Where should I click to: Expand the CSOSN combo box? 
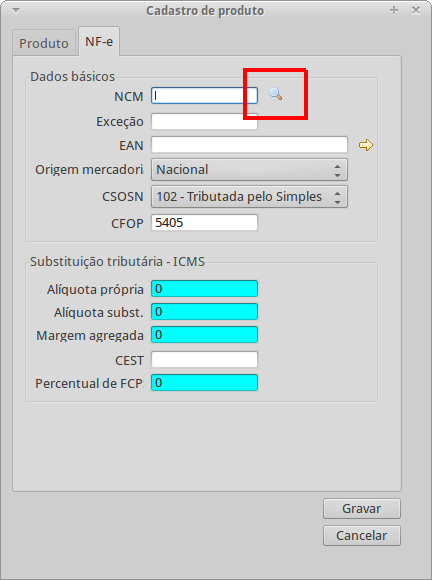pos(249,196)
